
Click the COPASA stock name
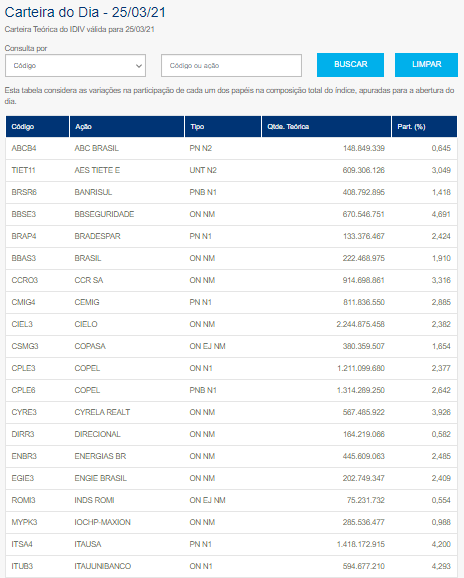click(x=90, y=346)
